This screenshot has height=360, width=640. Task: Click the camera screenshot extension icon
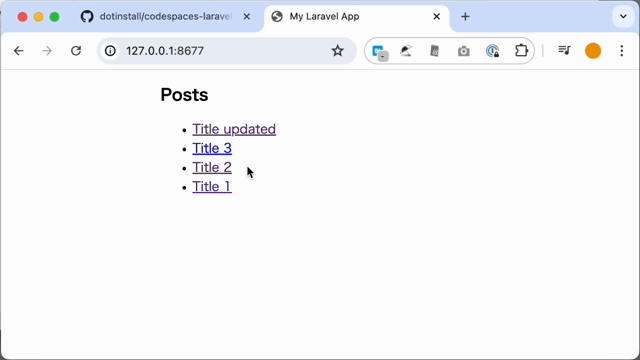pos(463,51)
